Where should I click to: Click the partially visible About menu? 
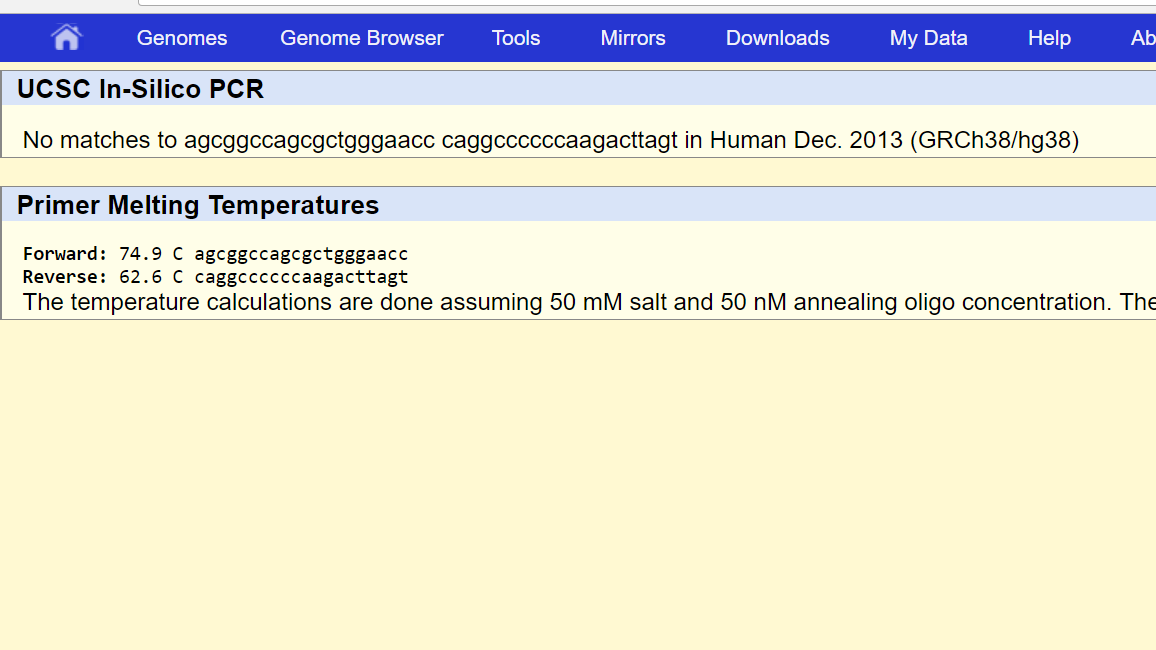tap(1142, 38)
